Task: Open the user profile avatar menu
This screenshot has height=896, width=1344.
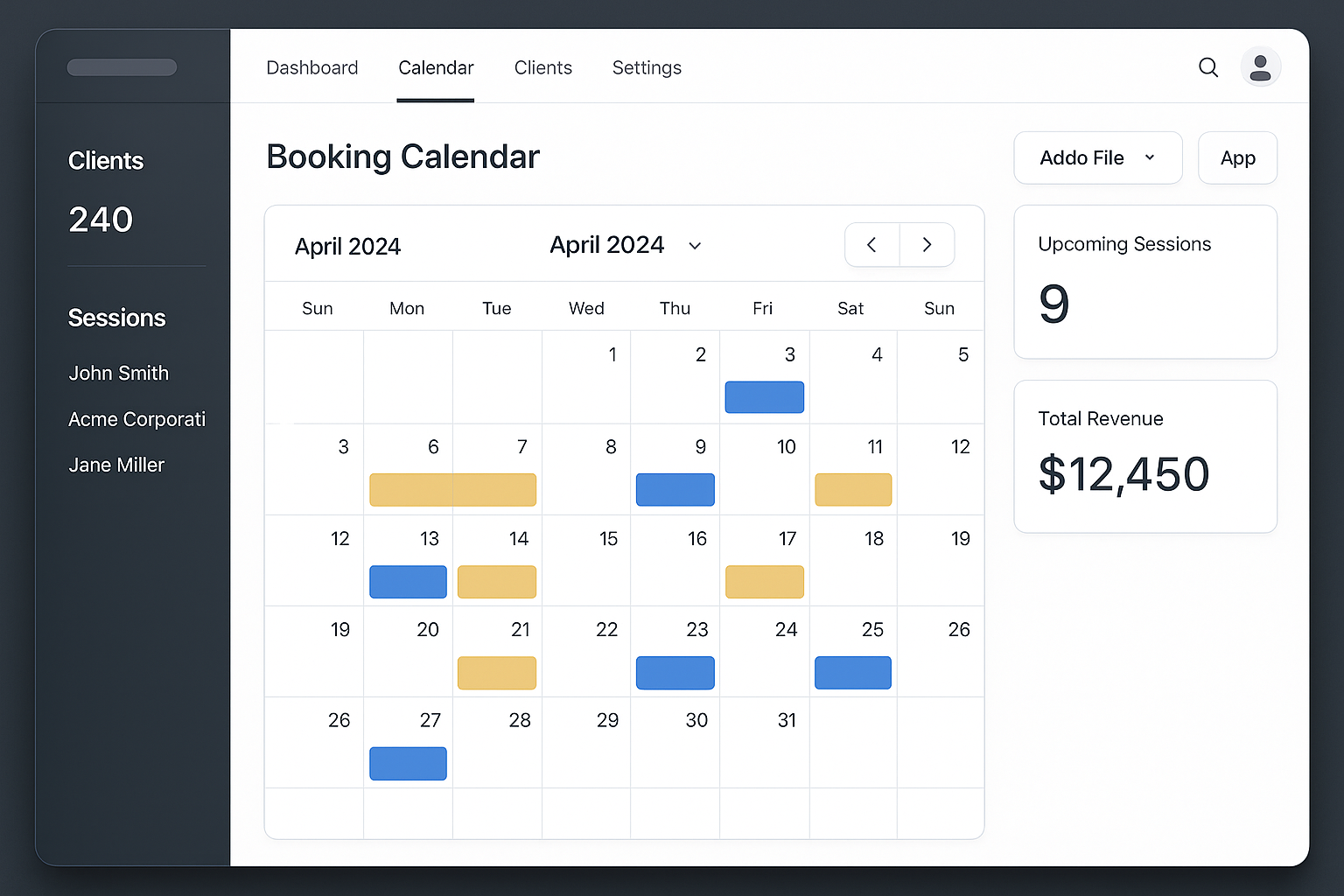Action: click(1260, 66)
